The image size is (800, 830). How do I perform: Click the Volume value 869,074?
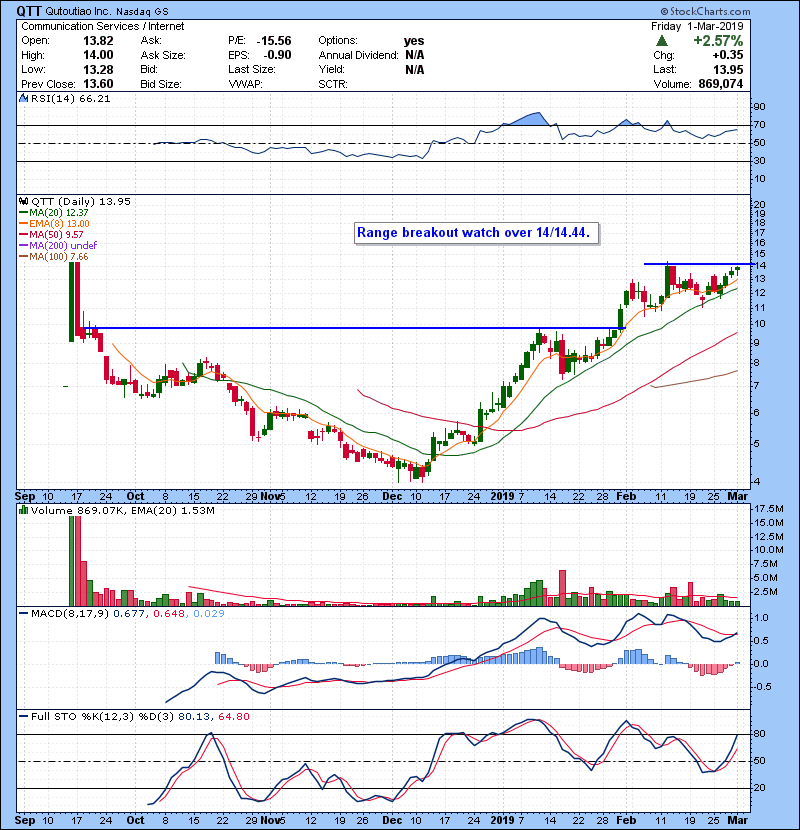(x=721, y=84)
